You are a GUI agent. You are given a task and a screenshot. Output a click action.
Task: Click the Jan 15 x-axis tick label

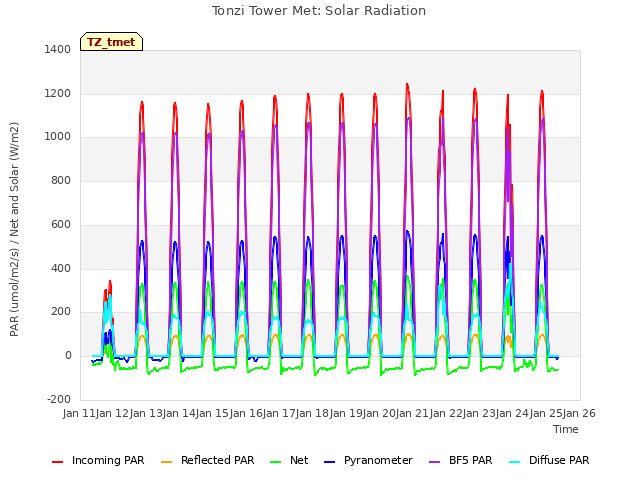213,413
